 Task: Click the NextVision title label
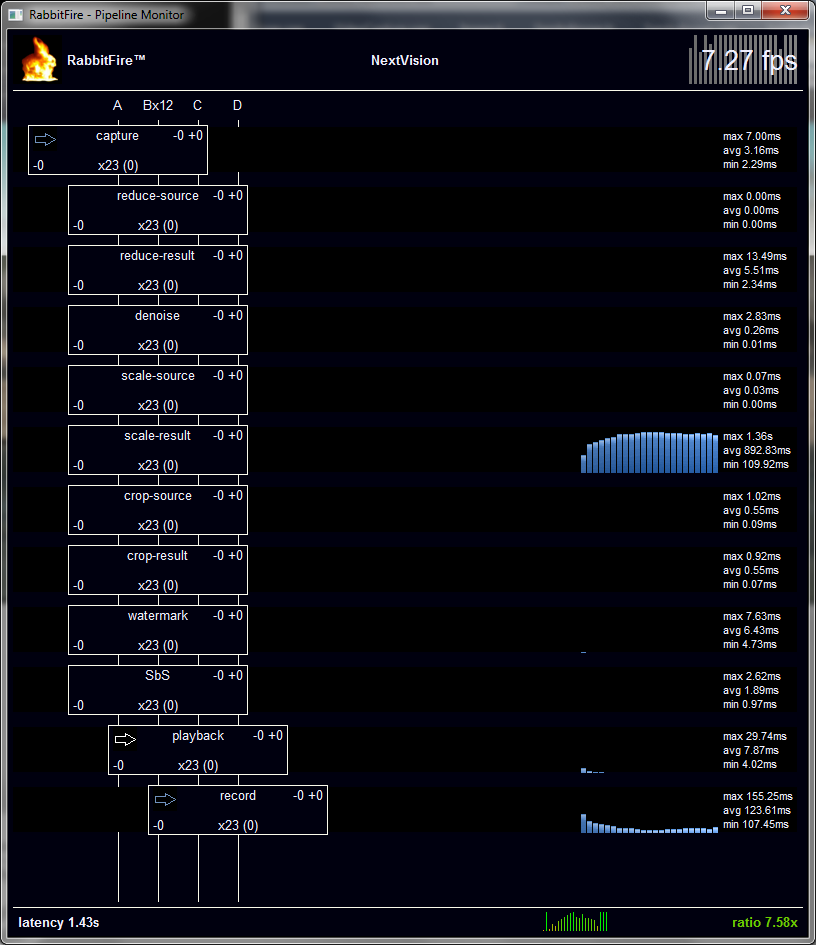pyautogui.click(x=404, y=60)
